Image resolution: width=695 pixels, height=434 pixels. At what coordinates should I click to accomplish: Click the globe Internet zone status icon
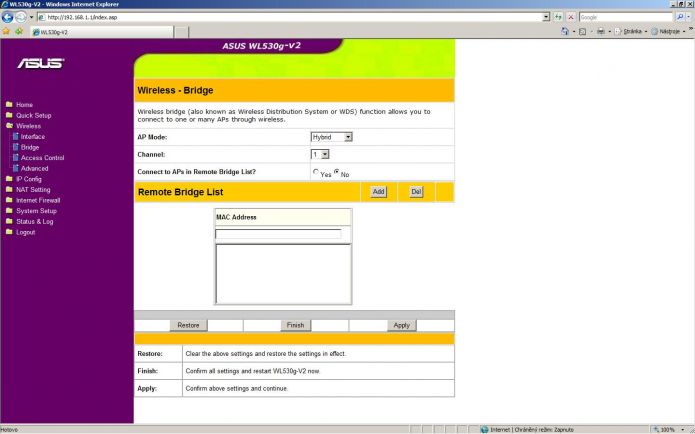(484, 430)
